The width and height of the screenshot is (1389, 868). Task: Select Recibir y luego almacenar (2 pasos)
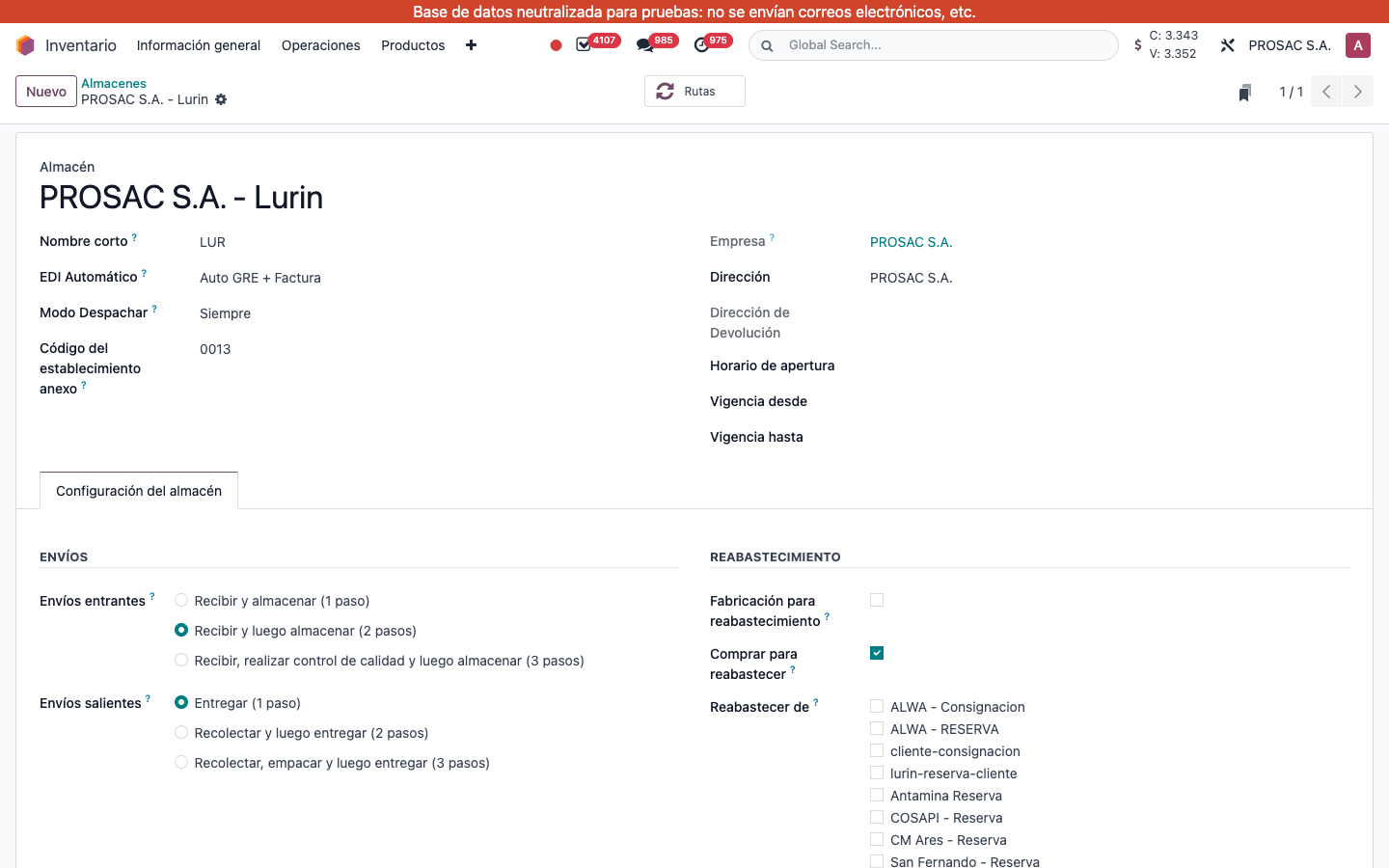click(181, 630)
